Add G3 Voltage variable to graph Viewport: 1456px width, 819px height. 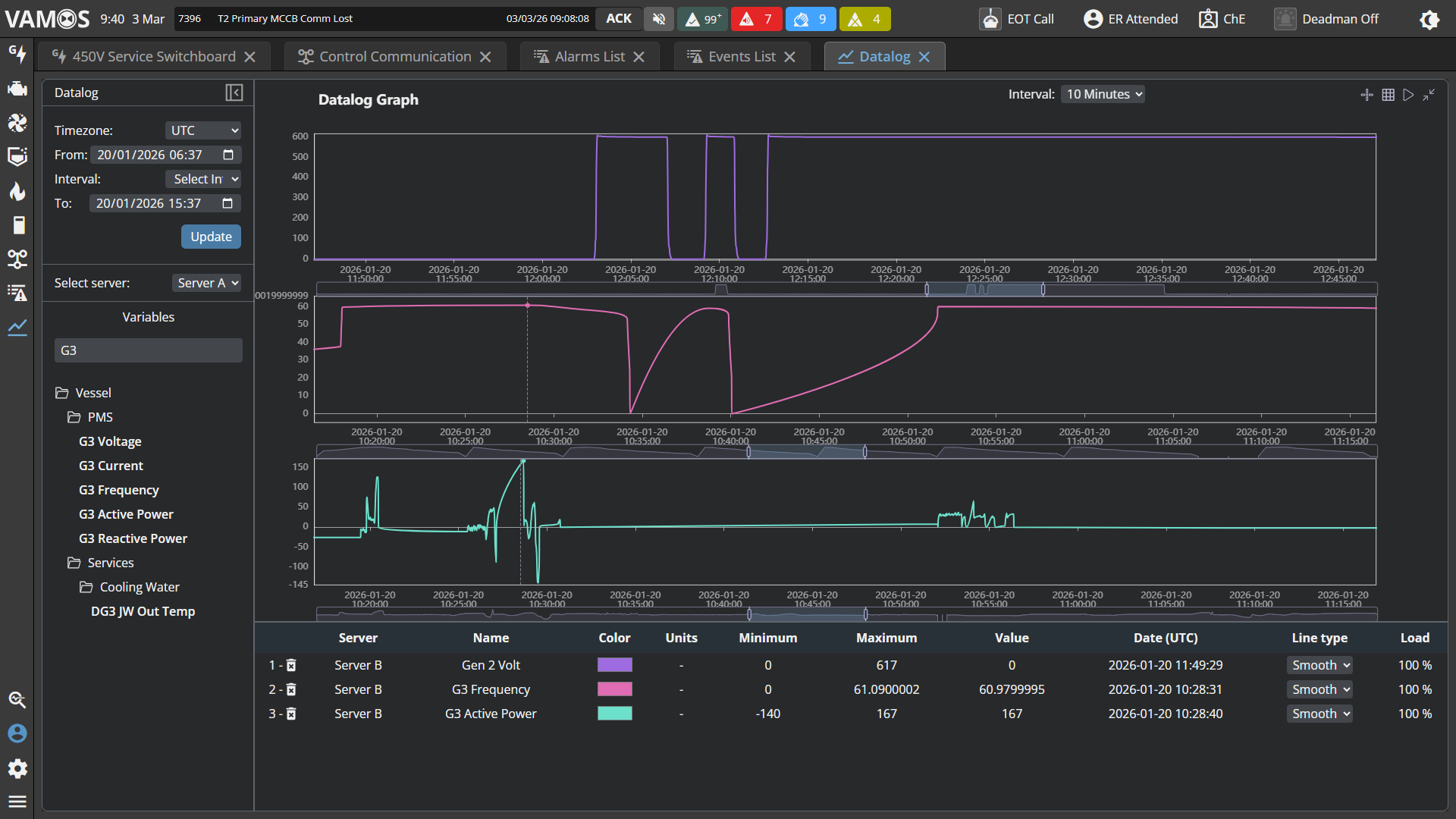point(110,441)
